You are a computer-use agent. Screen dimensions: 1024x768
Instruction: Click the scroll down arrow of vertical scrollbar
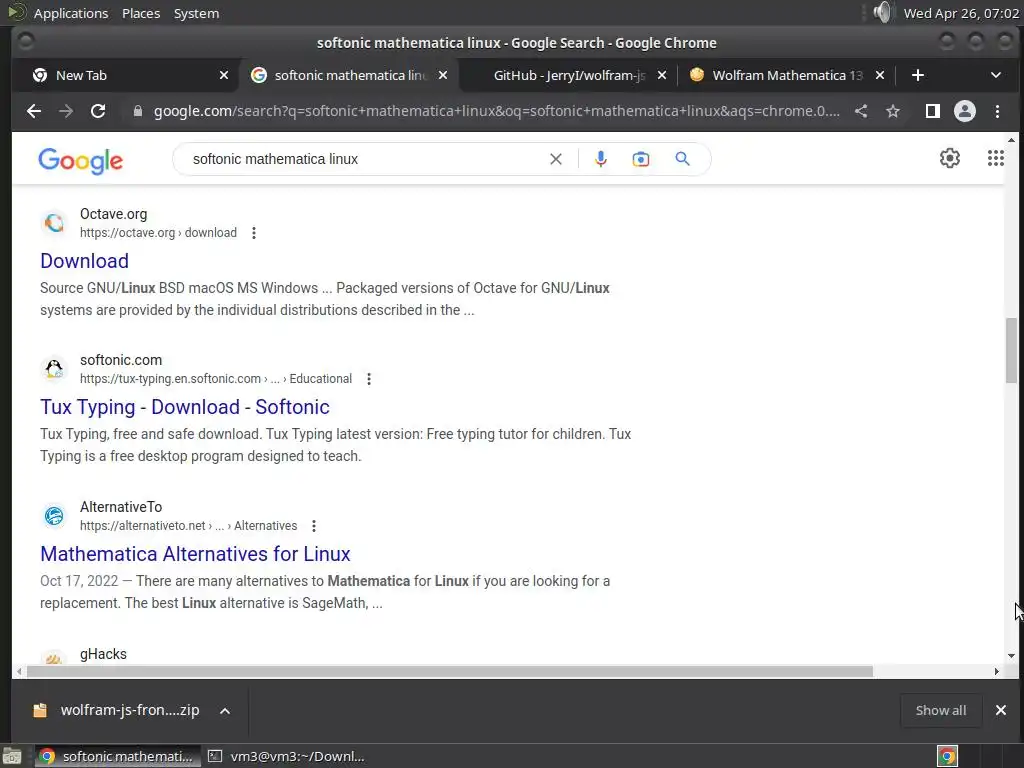(x=1011, y=656)
